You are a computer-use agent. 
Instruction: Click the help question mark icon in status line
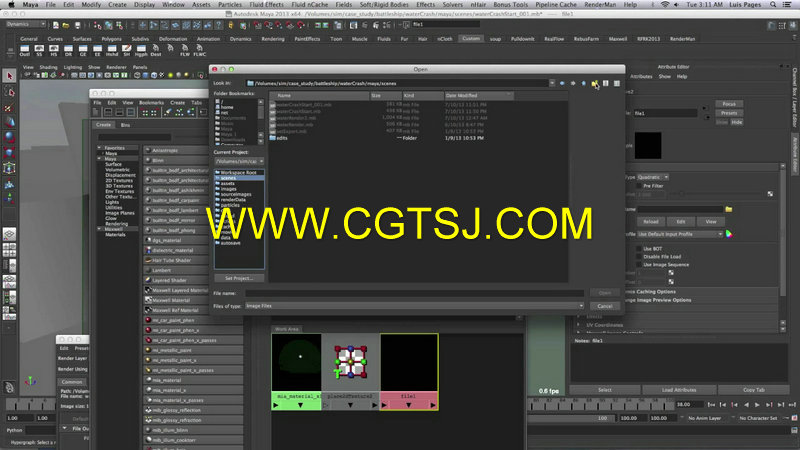pyautogui.click(x=219, y=24)
